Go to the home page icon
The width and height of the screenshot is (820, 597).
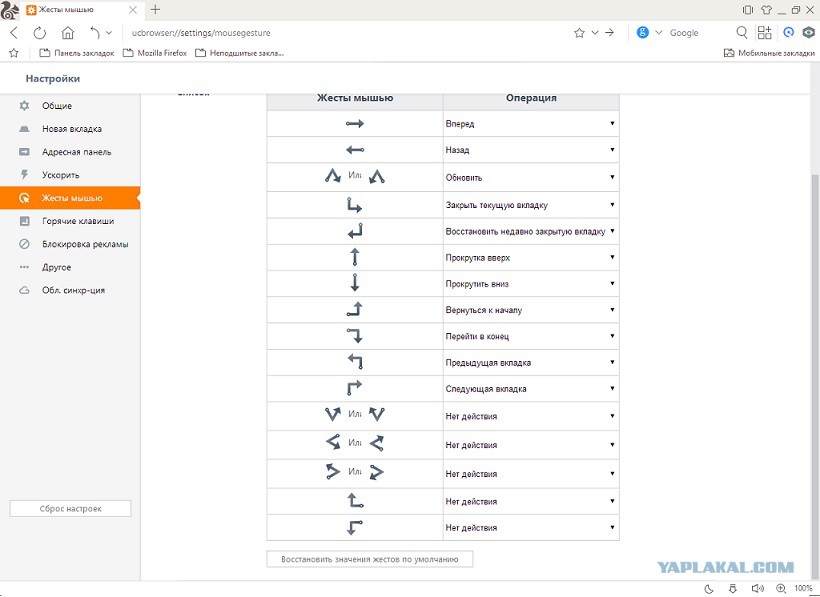67,33
